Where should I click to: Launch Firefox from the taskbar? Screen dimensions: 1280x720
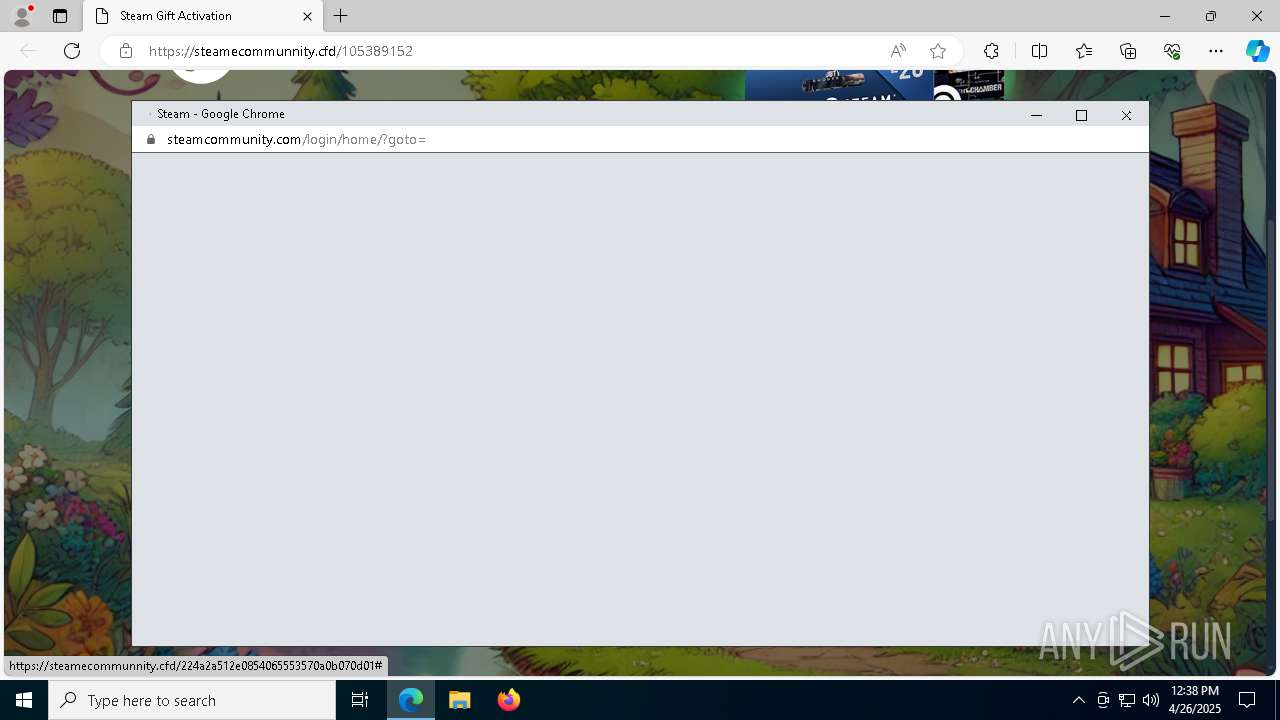tap(508, 700)
